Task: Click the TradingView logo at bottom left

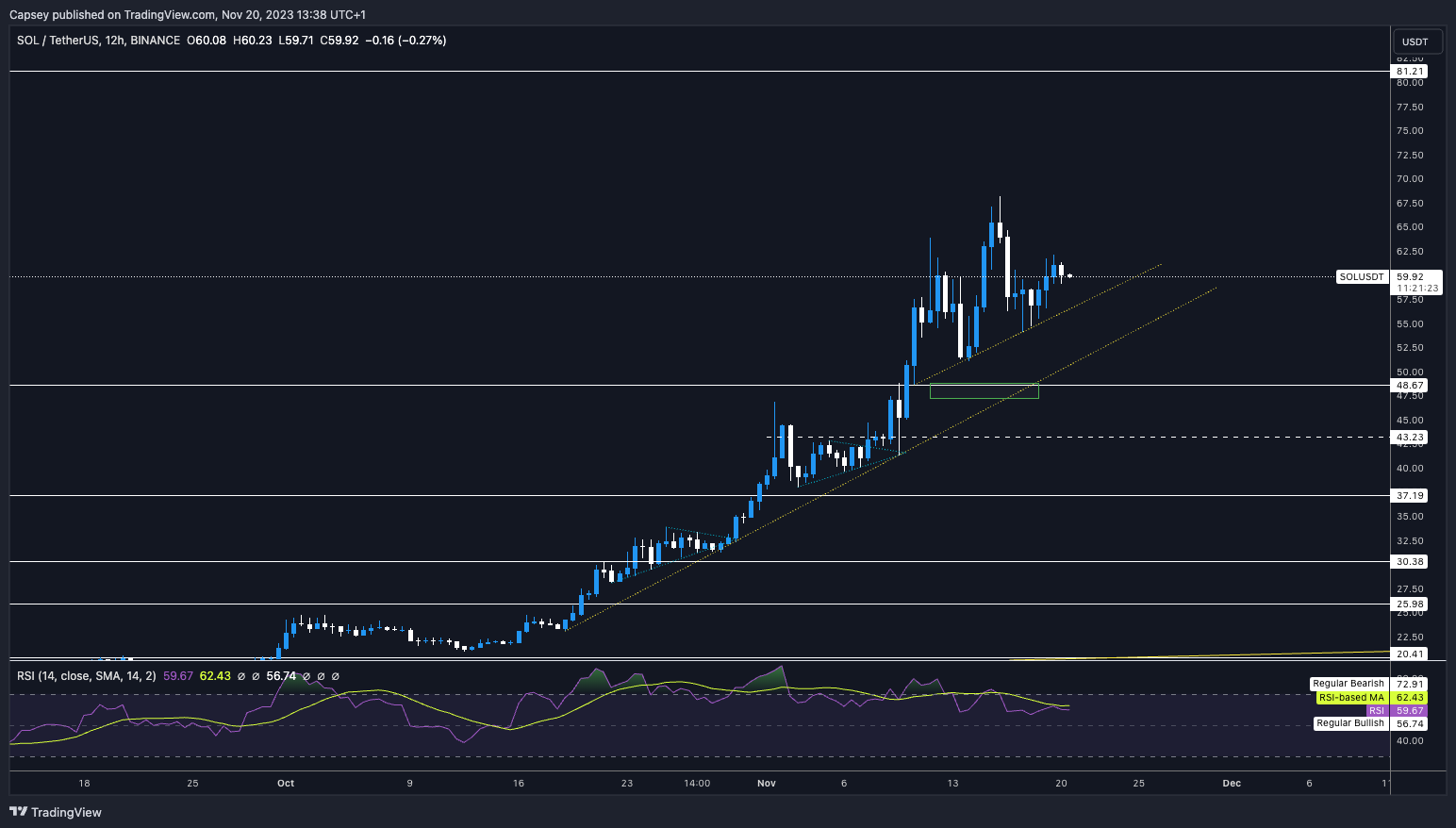Action: [56, 812]
